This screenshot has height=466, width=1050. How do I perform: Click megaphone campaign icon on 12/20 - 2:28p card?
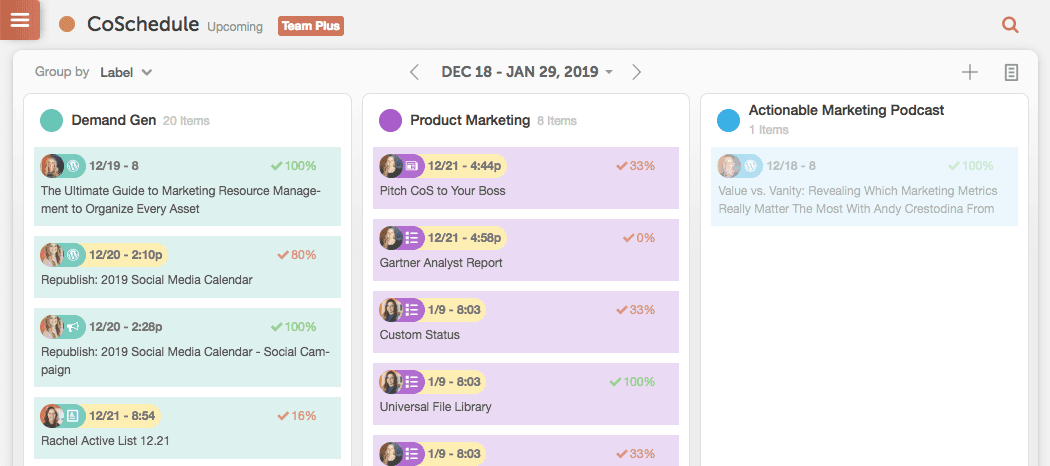(x=74, y=327)
